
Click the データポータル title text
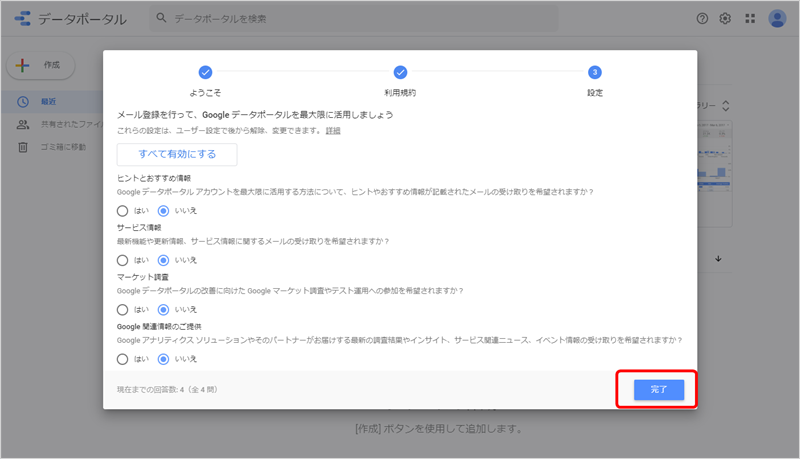83,19
